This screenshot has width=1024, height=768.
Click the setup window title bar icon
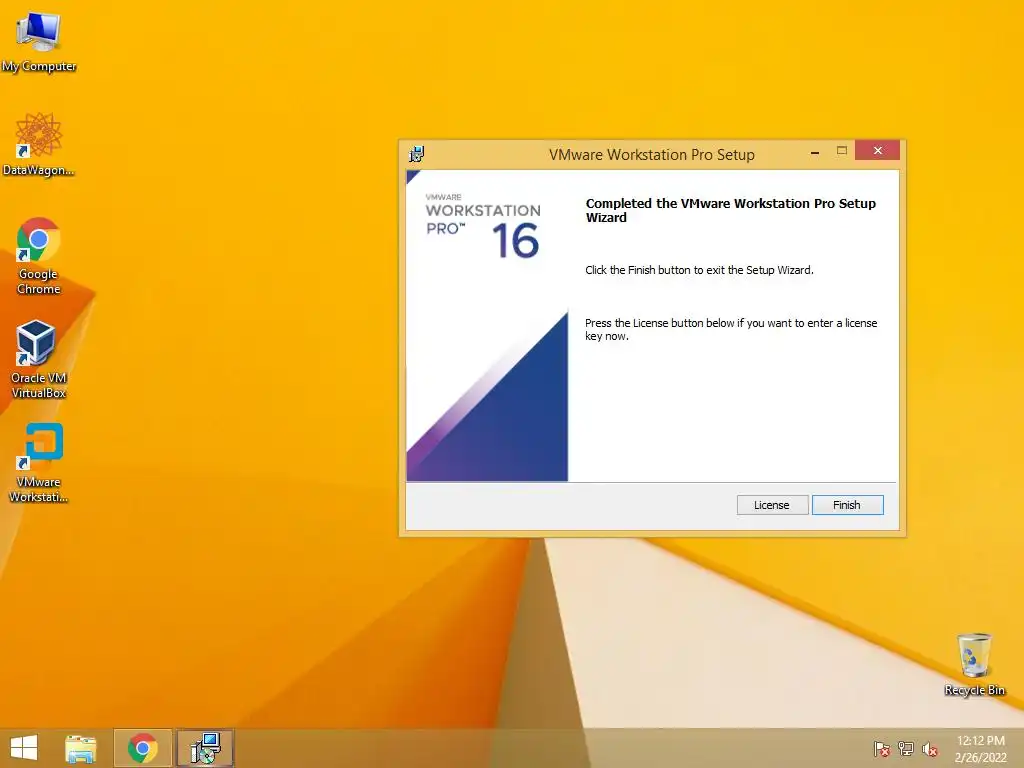click(x=417, y=154)
